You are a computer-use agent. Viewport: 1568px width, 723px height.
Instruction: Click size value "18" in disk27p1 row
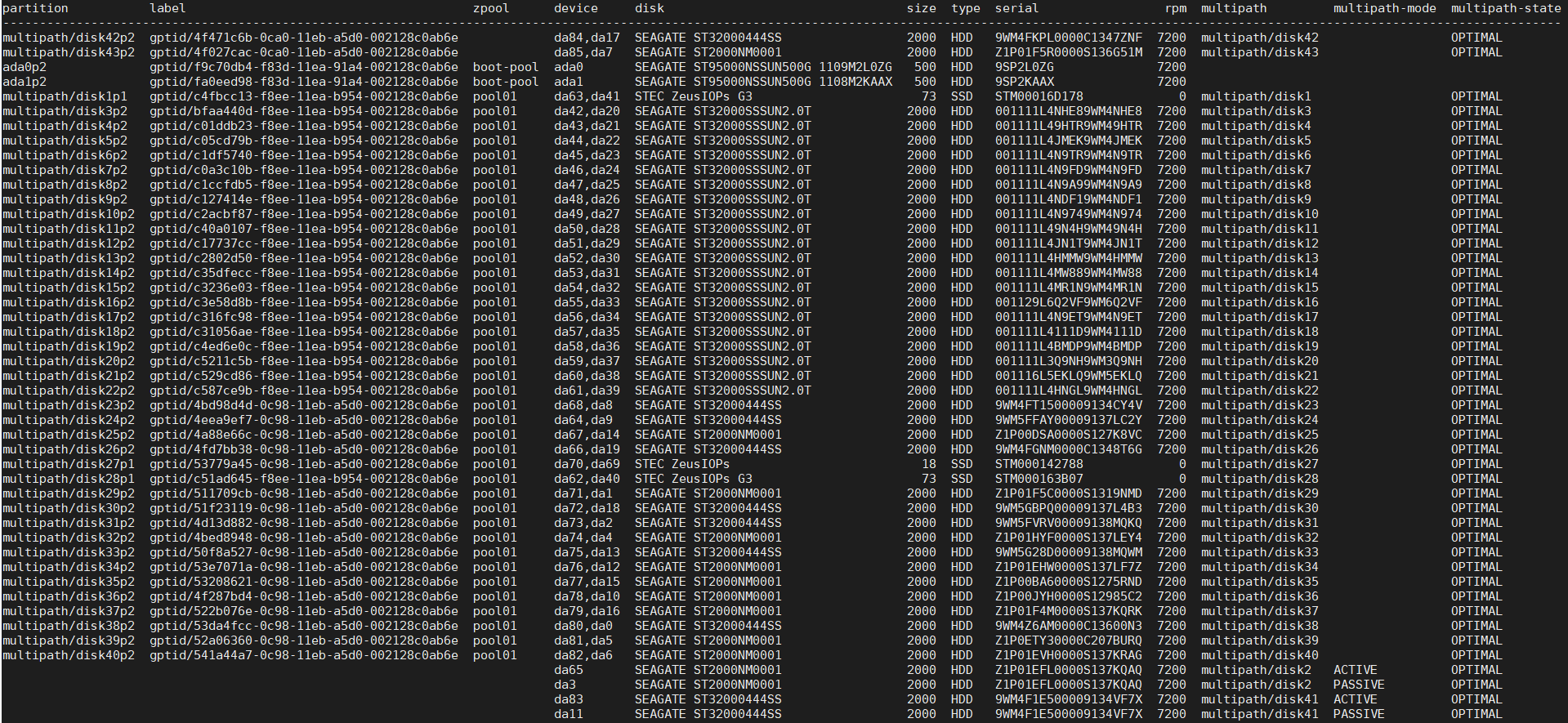click(929, 464)
